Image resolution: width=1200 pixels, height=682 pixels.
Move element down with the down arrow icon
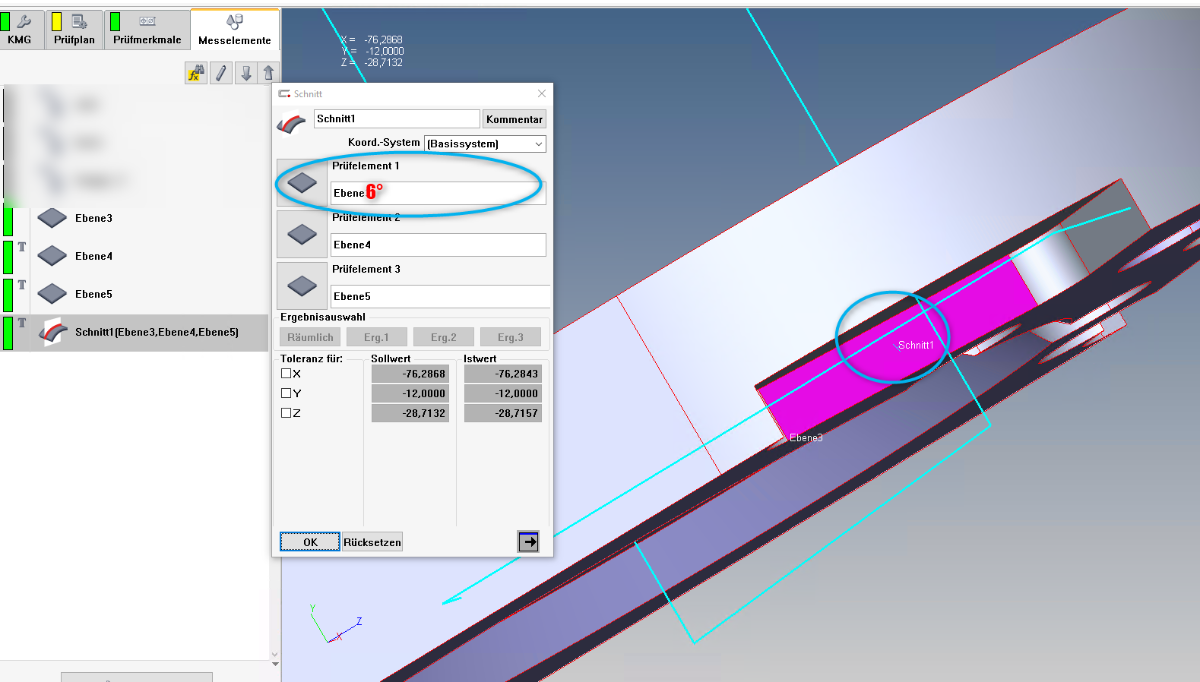pyautogui.click(x=245, y=73)
